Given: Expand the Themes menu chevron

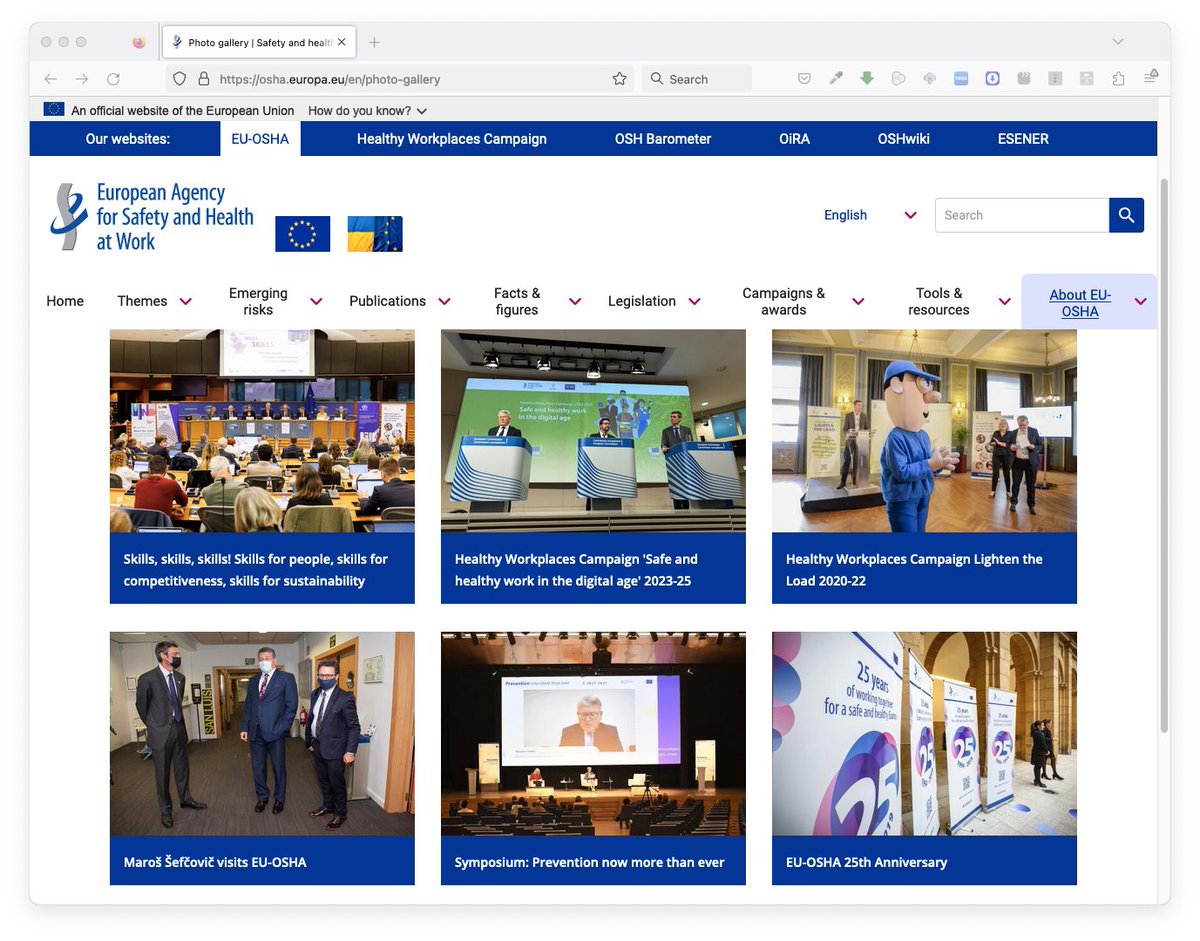Looking at the screenshot, I should click(186, 301).
